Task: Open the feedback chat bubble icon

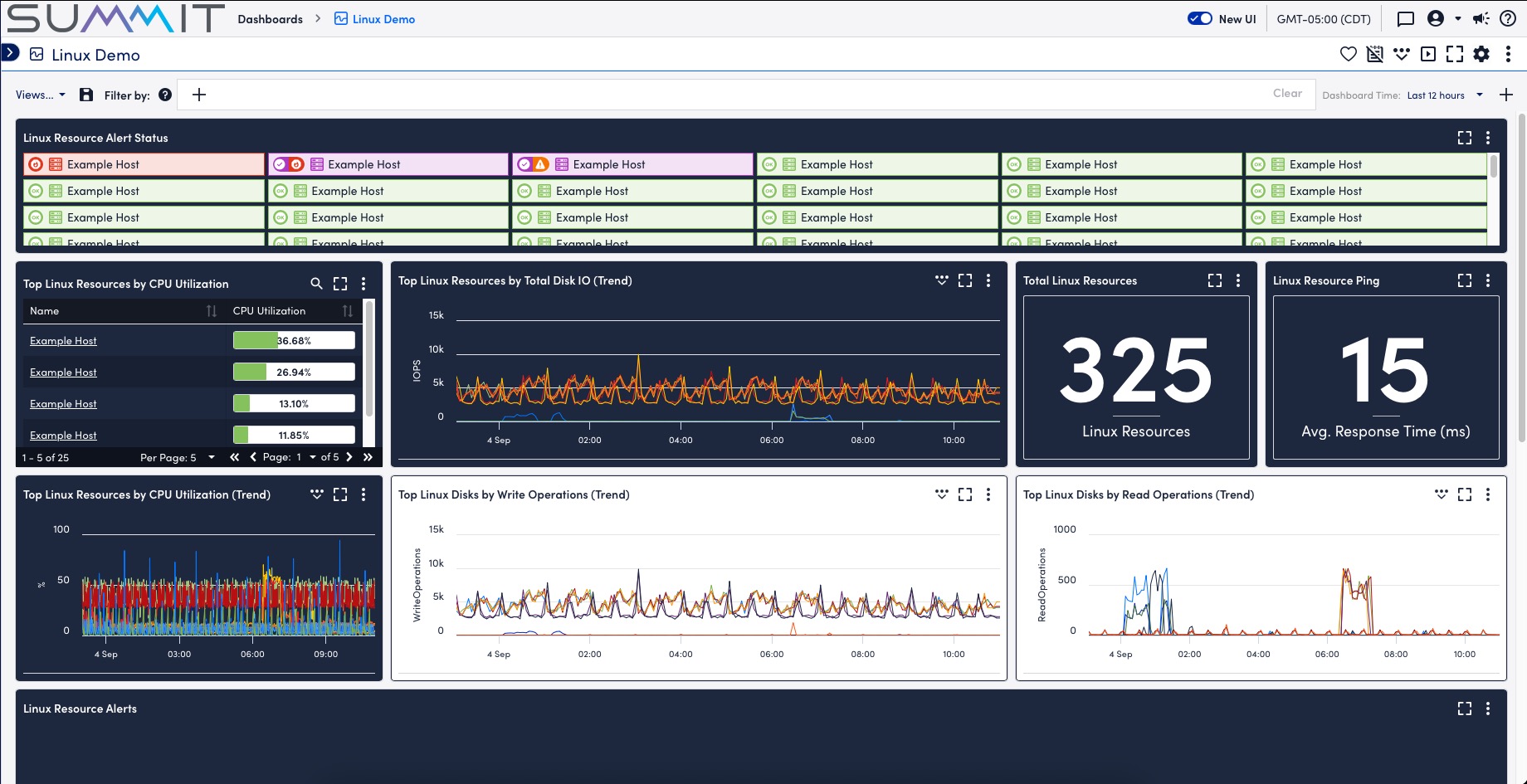Action: point(1405,18)
